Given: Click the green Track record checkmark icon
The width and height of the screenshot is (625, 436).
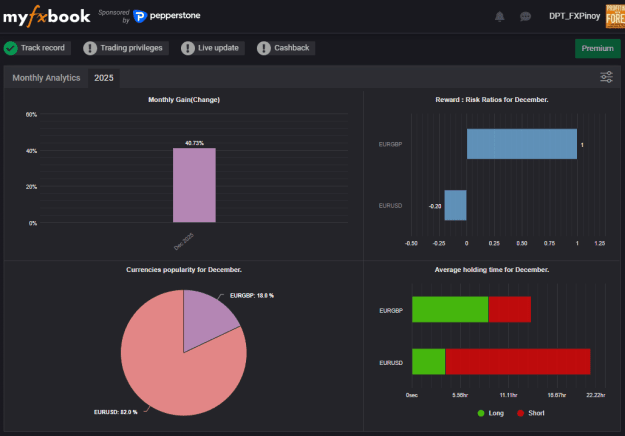Looking at the screenshot, I should pyautogui.click(x=11, y=48).
